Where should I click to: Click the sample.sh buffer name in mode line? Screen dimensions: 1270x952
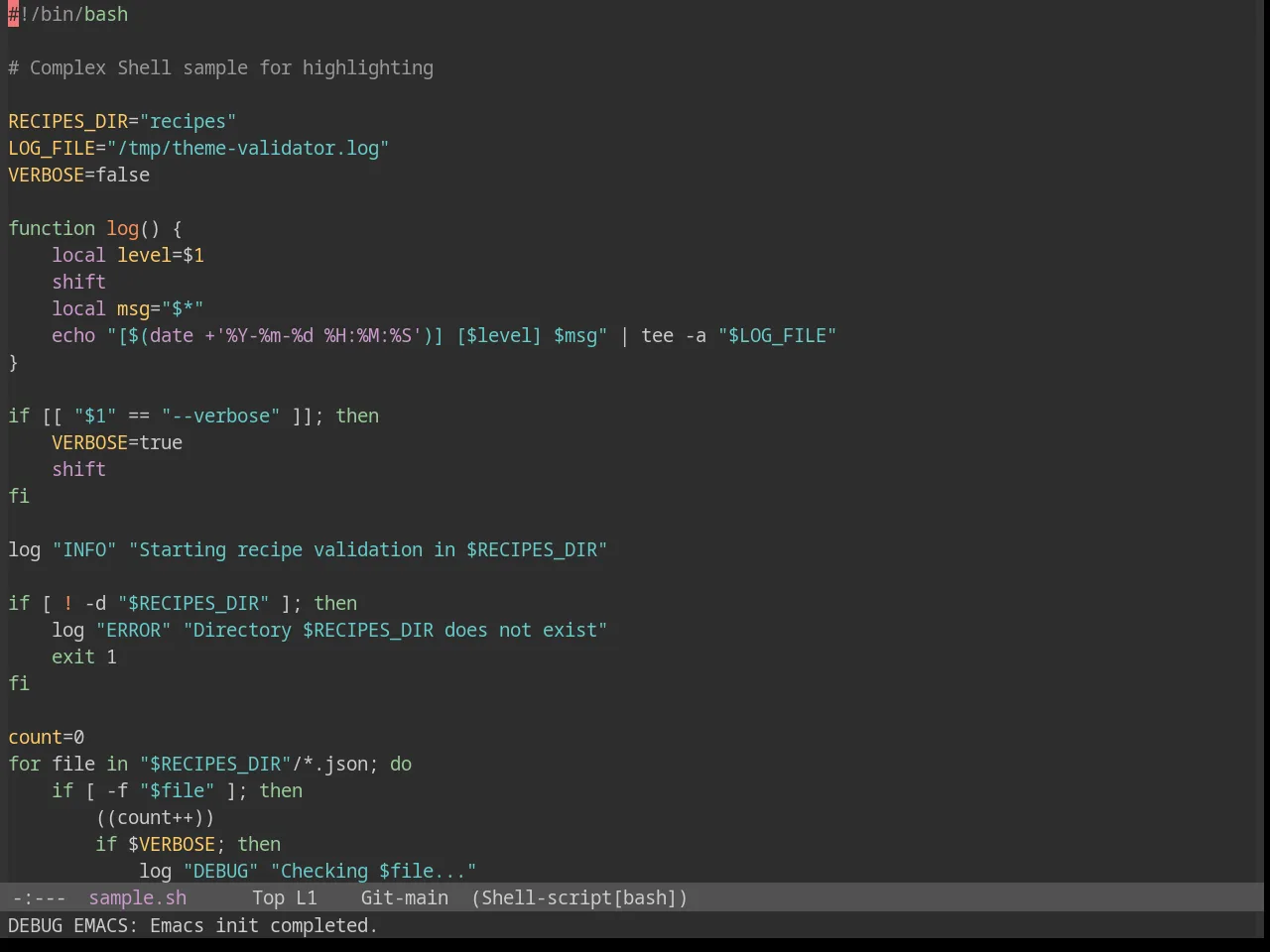[138, 897]
